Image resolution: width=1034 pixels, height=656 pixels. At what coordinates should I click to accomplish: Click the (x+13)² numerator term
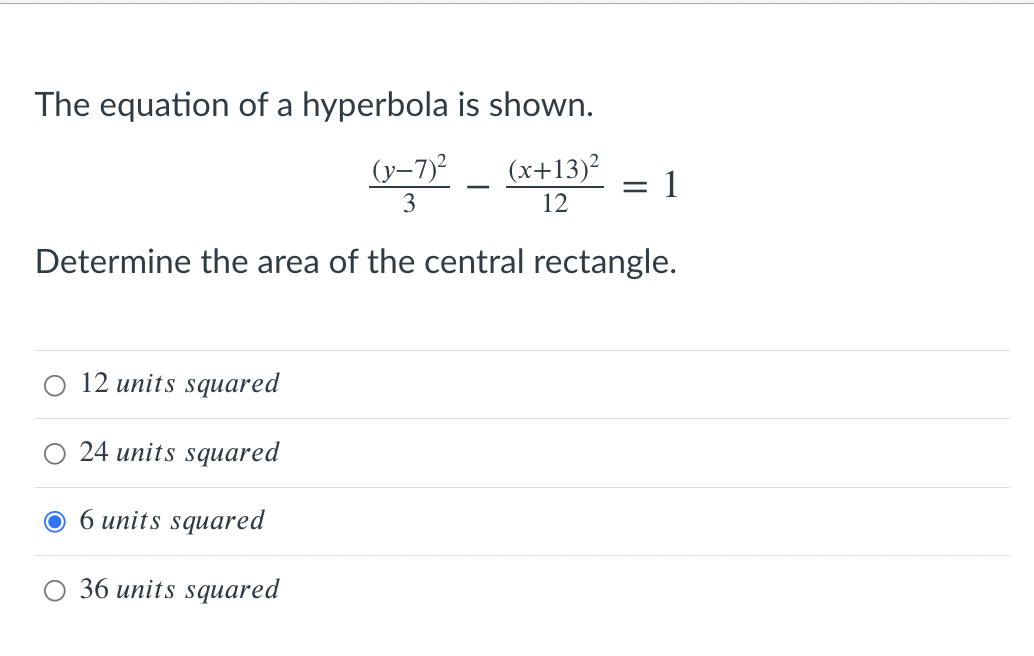pos(555,169)
